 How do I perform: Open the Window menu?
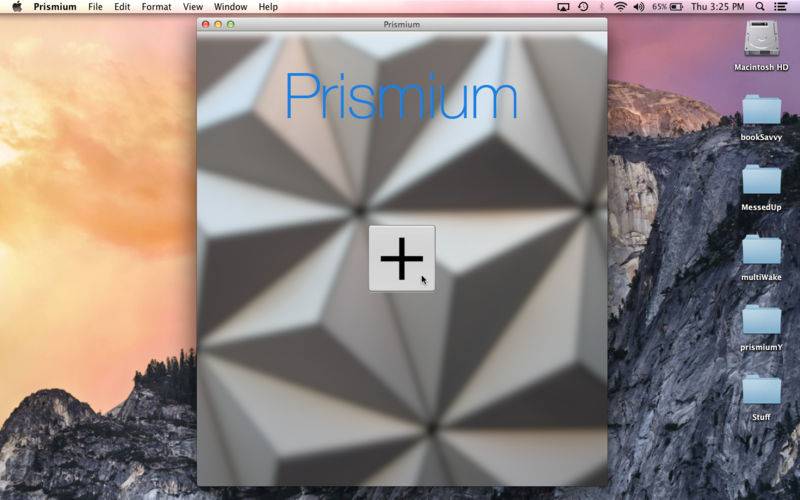click(x=231, y=7)
